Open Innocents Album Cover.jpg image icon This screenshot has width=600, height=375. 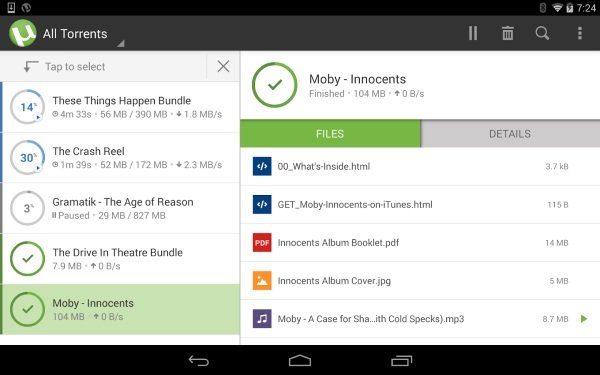262,280
